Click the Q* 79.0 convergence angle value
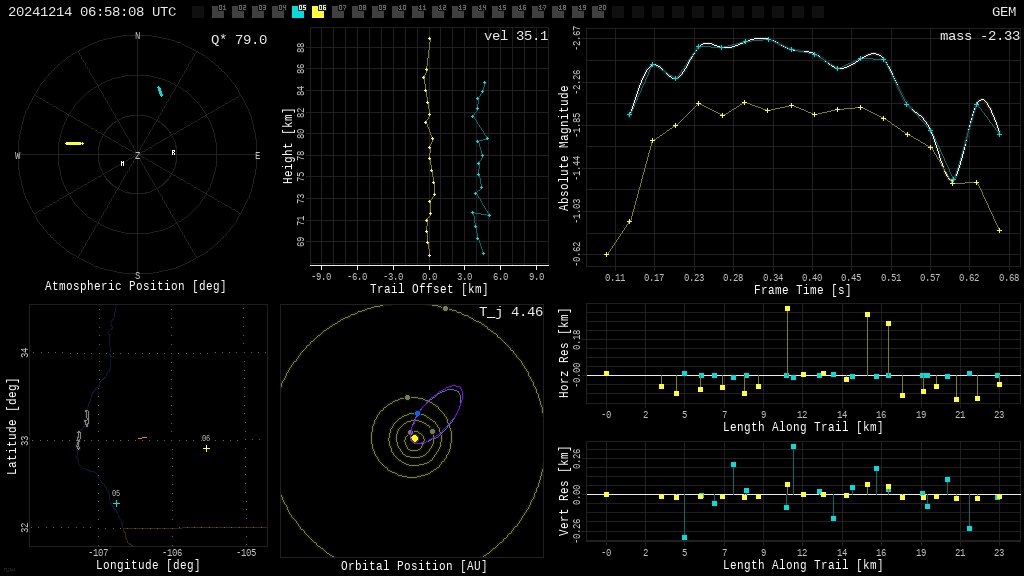This screenshot has height=576, width=1024. click(238, 40)
